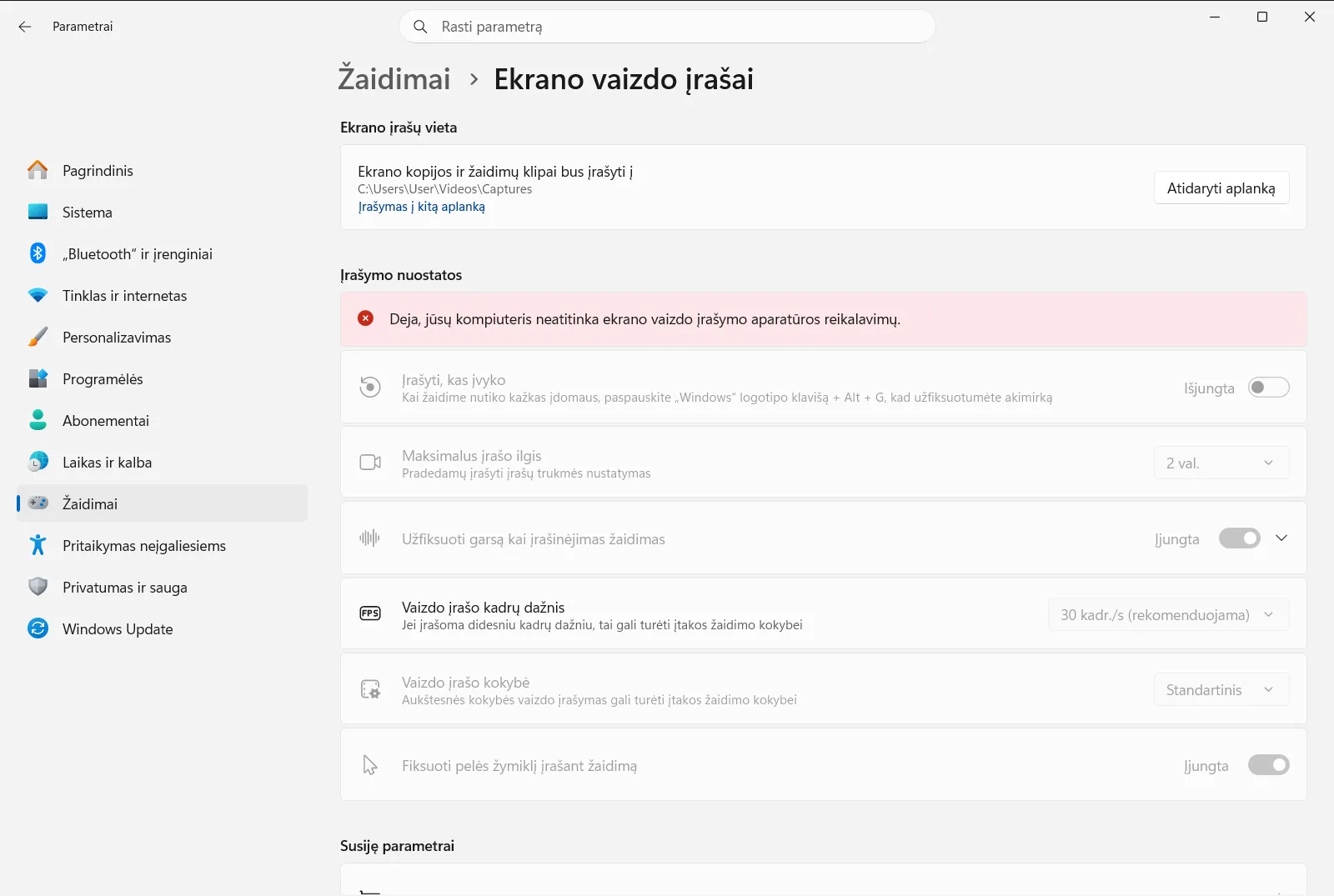Image resolution: width=1334 pixels, height=896 pixels.
Task: Click the Laikas ir kalba globe icon
Action: tap(38, 462)
